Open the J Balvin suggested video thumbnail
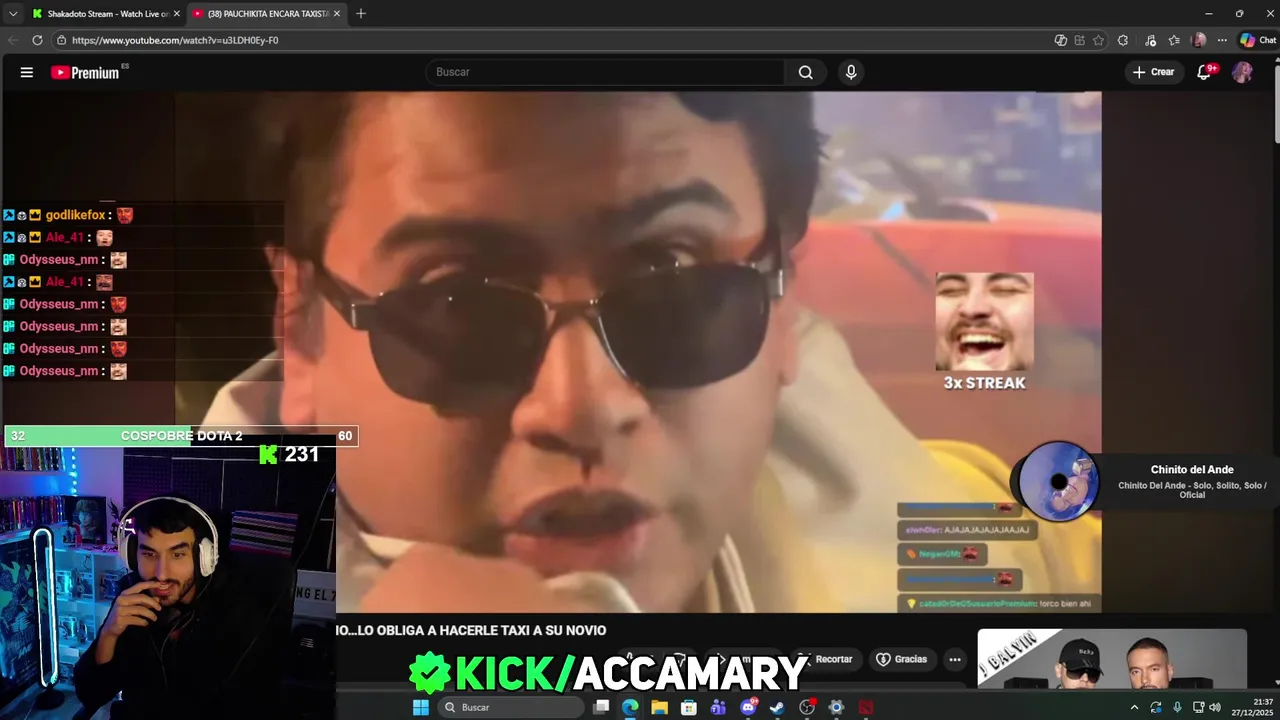The width and height of the screenshot is (1280, 720). click(x=1112, y=658)
